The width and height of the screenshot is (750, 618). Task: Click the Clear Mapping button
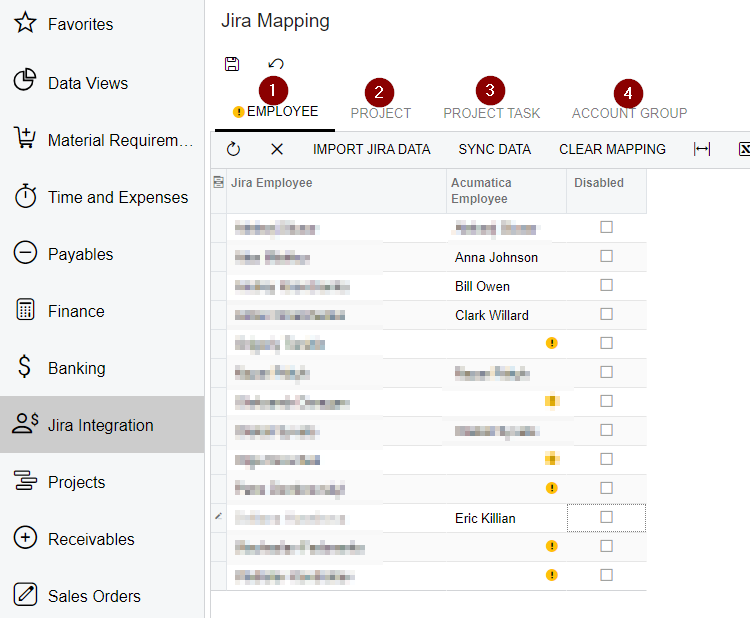click(x=612, y=149)
